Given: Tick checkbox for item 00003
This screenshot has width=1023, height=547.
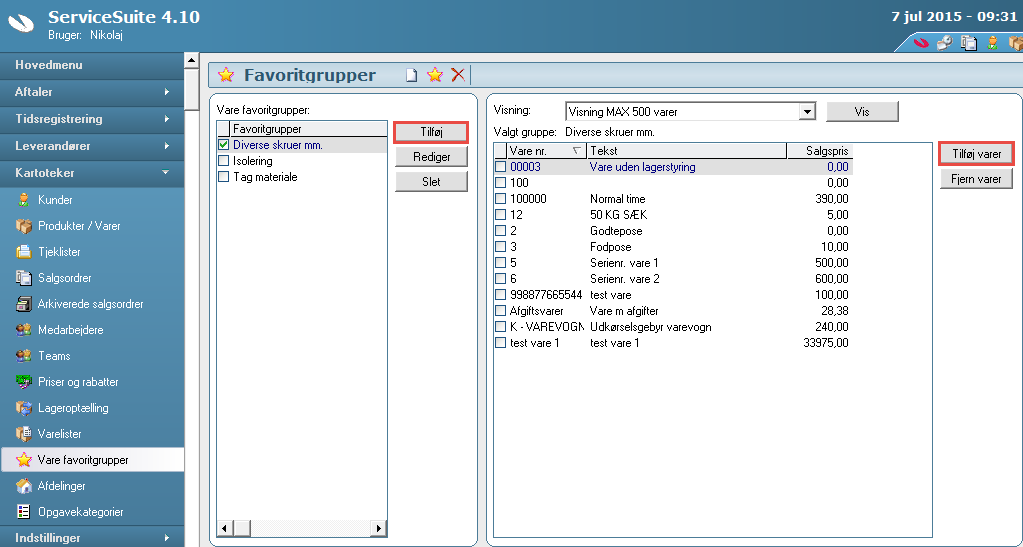Looking at the screenshot, I should pyautogui.click(x=500, y=167).
